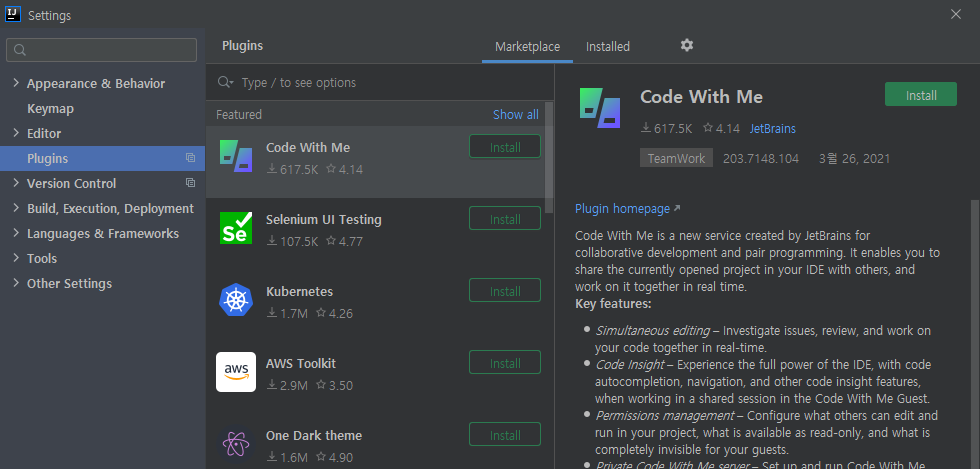This screenshot has width=980, height=469.
Task: Click the Selenium UI Testing plugin icon
Action: pyautogui.click(x=236, y=228)
